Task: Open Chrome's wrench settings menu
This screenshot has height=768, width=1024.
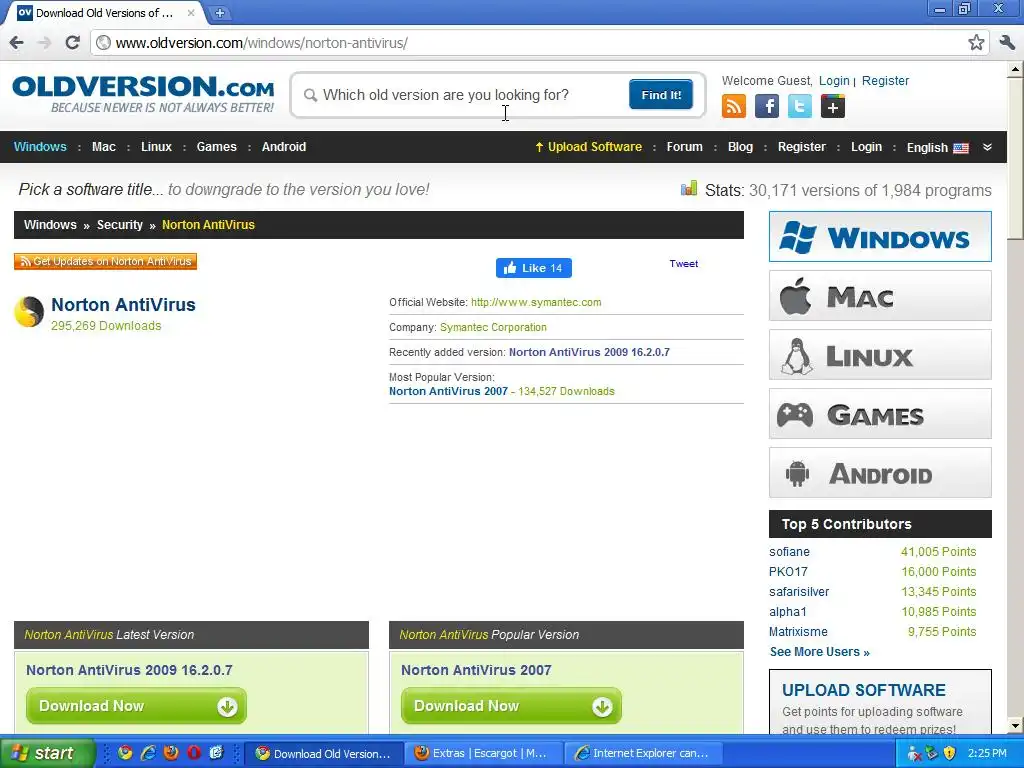Action: tap(1007, 43)
